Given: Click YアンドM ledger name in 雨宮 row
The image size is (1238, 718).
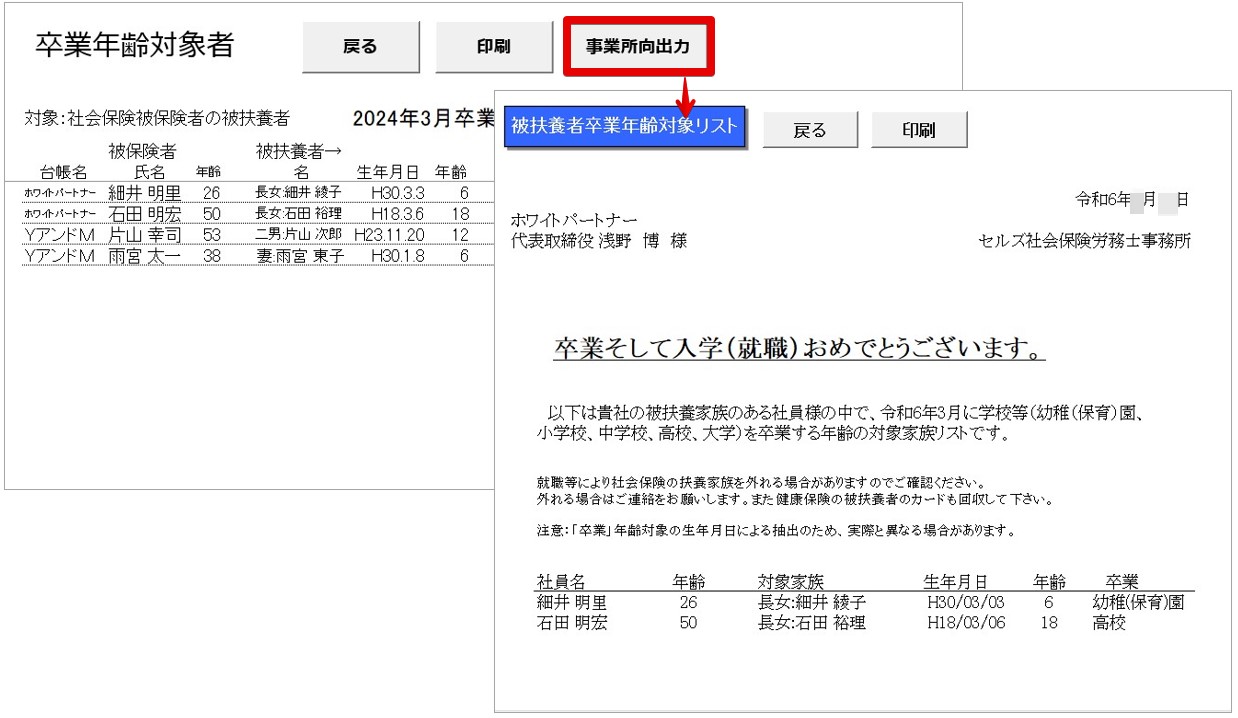Looking at the screenshot, I should tap(59, 256).
